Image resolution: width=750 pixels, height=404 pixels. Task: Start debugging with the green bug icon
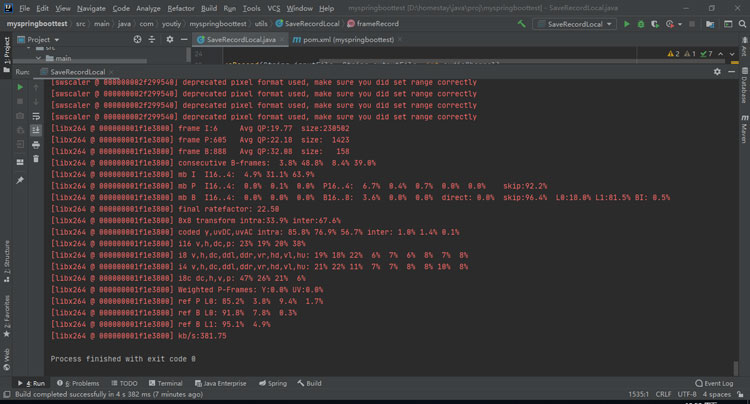click(x=641, y=24)
